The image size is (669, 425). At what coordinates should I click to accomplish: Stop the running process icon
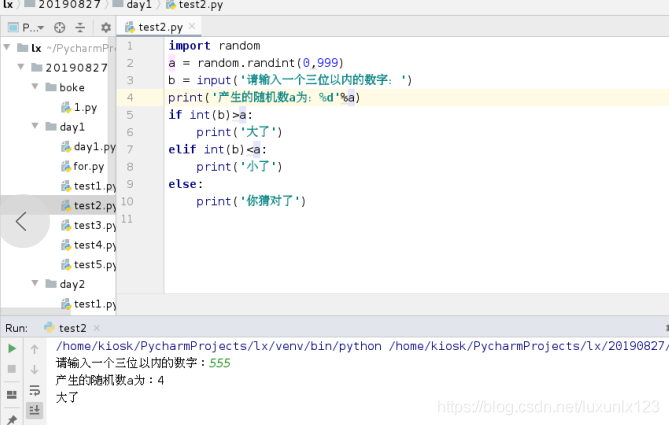coord(12,369)
